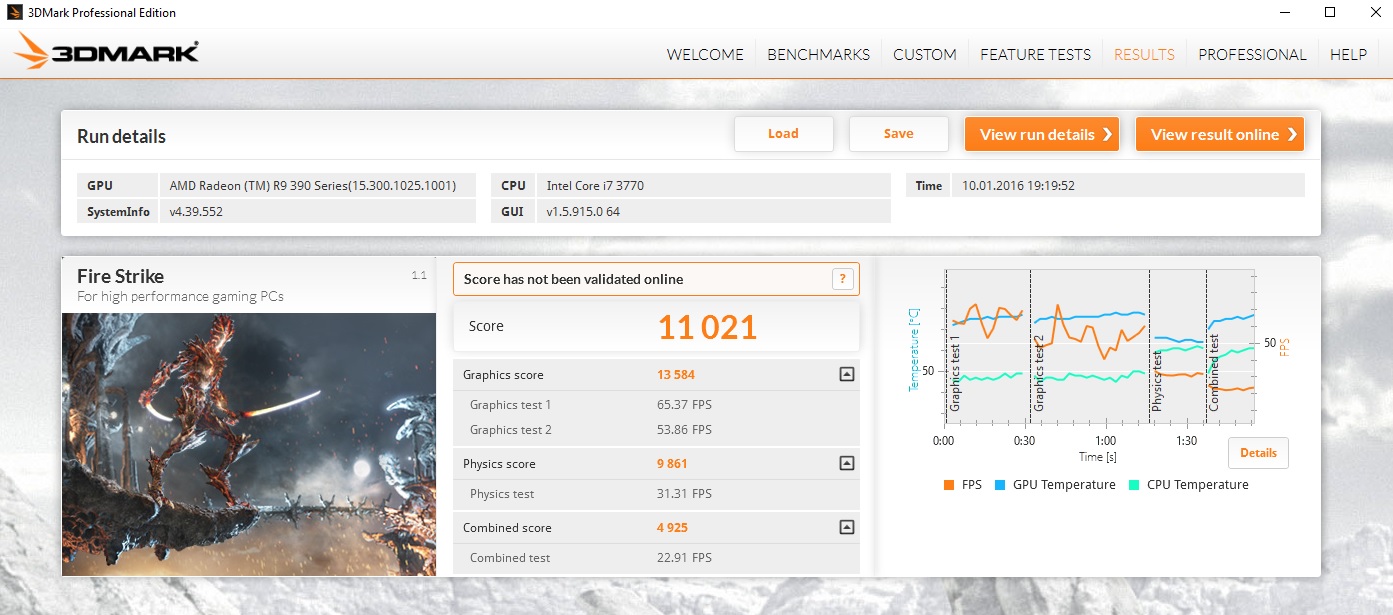Click Physics test result 31.31 FPS

pos(684,494)
